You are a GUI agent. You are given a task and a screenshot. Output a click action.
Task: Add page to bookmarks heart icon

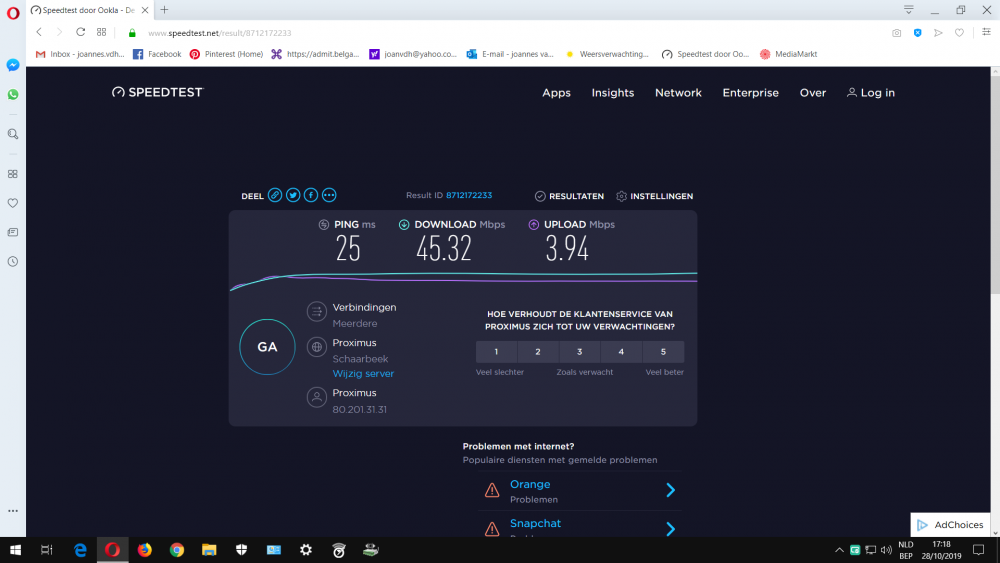(959, 33)
